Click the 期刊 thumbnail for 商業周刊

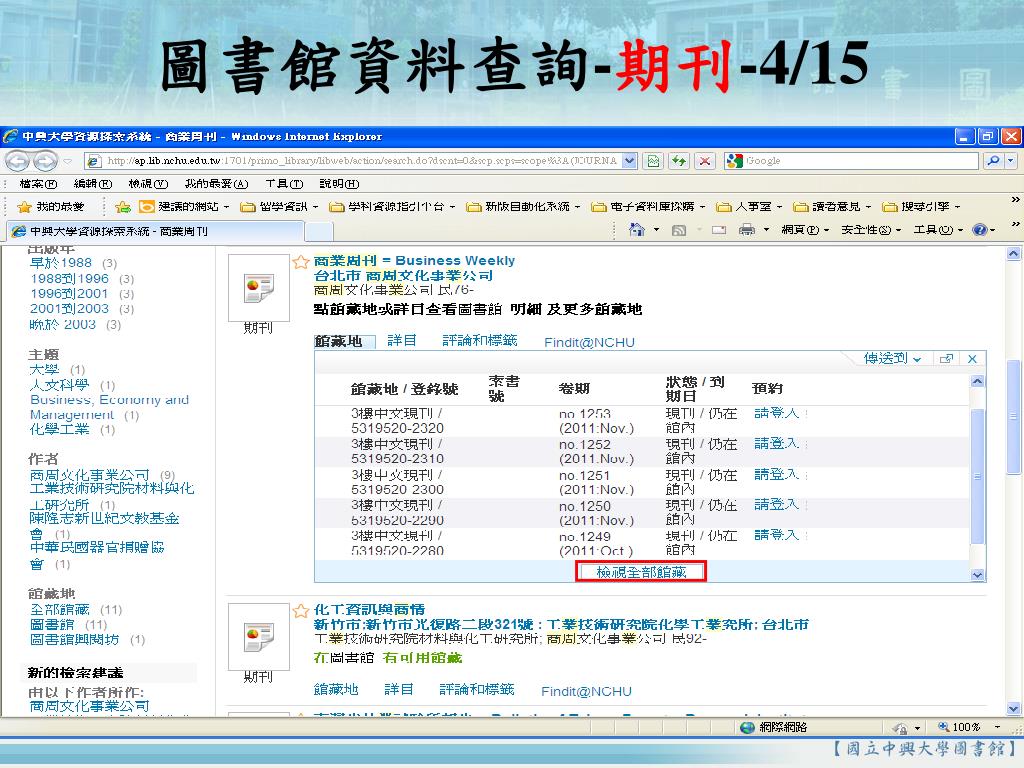259,287
